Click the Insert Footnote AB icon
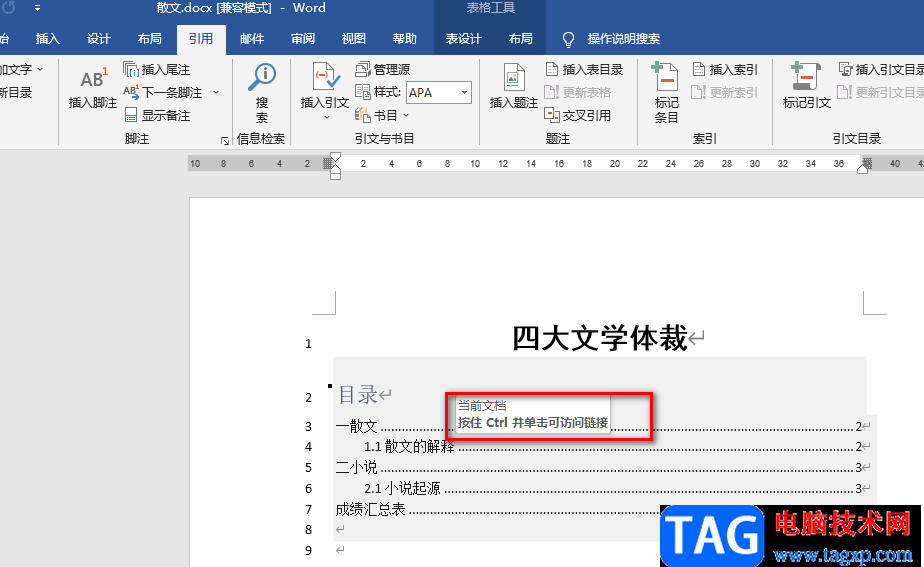 click(93, 80)
